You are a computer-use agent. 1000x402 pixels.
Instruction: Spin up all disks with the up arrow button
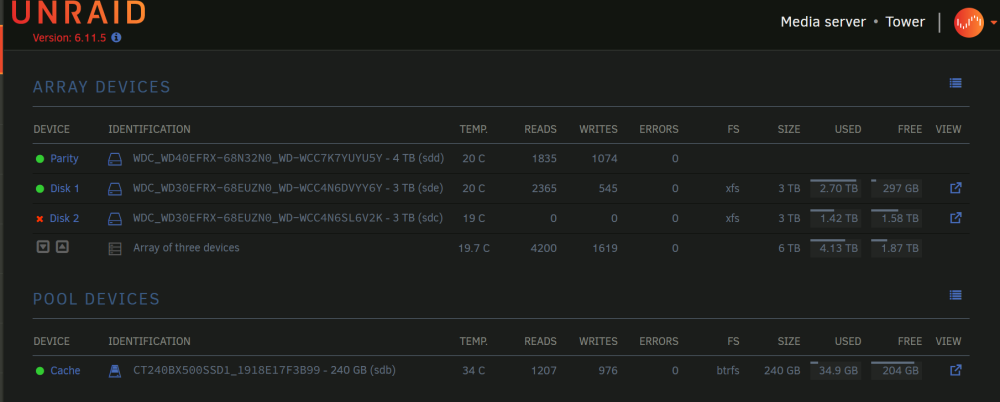62,246
